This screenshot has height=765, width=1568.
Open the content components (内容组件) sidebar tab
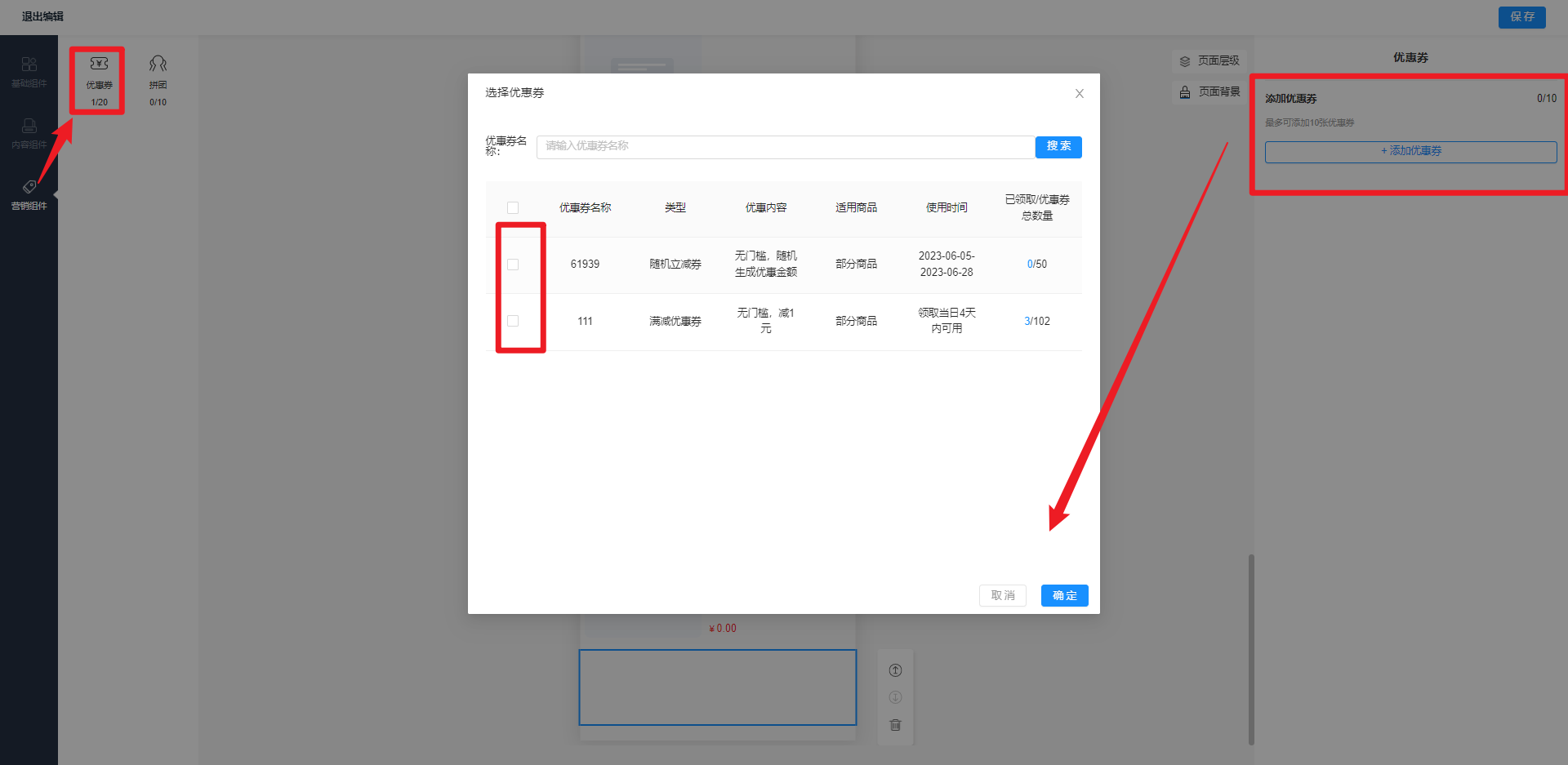[29, 133]
